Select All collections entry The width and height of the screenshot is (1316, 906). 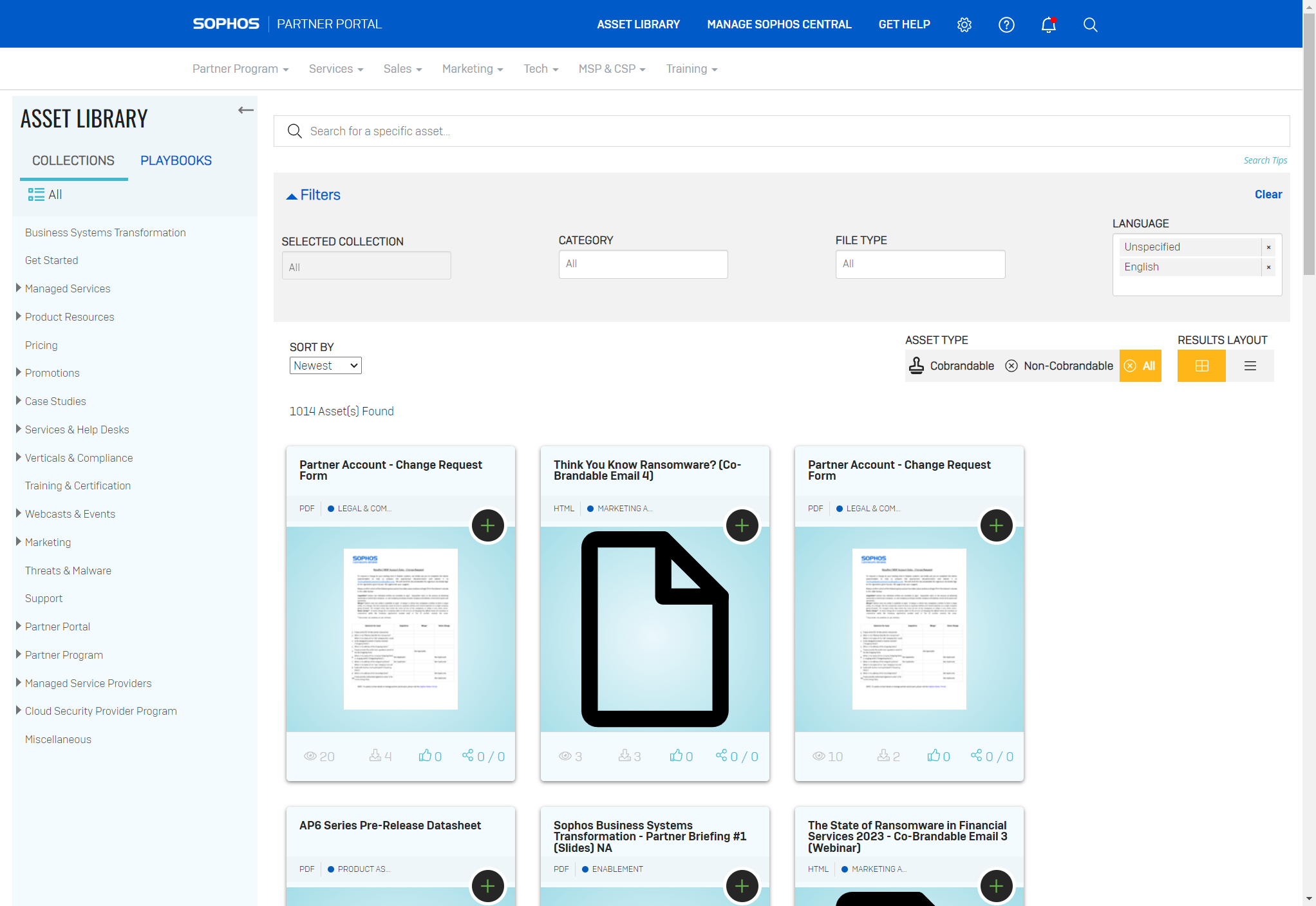46,194
